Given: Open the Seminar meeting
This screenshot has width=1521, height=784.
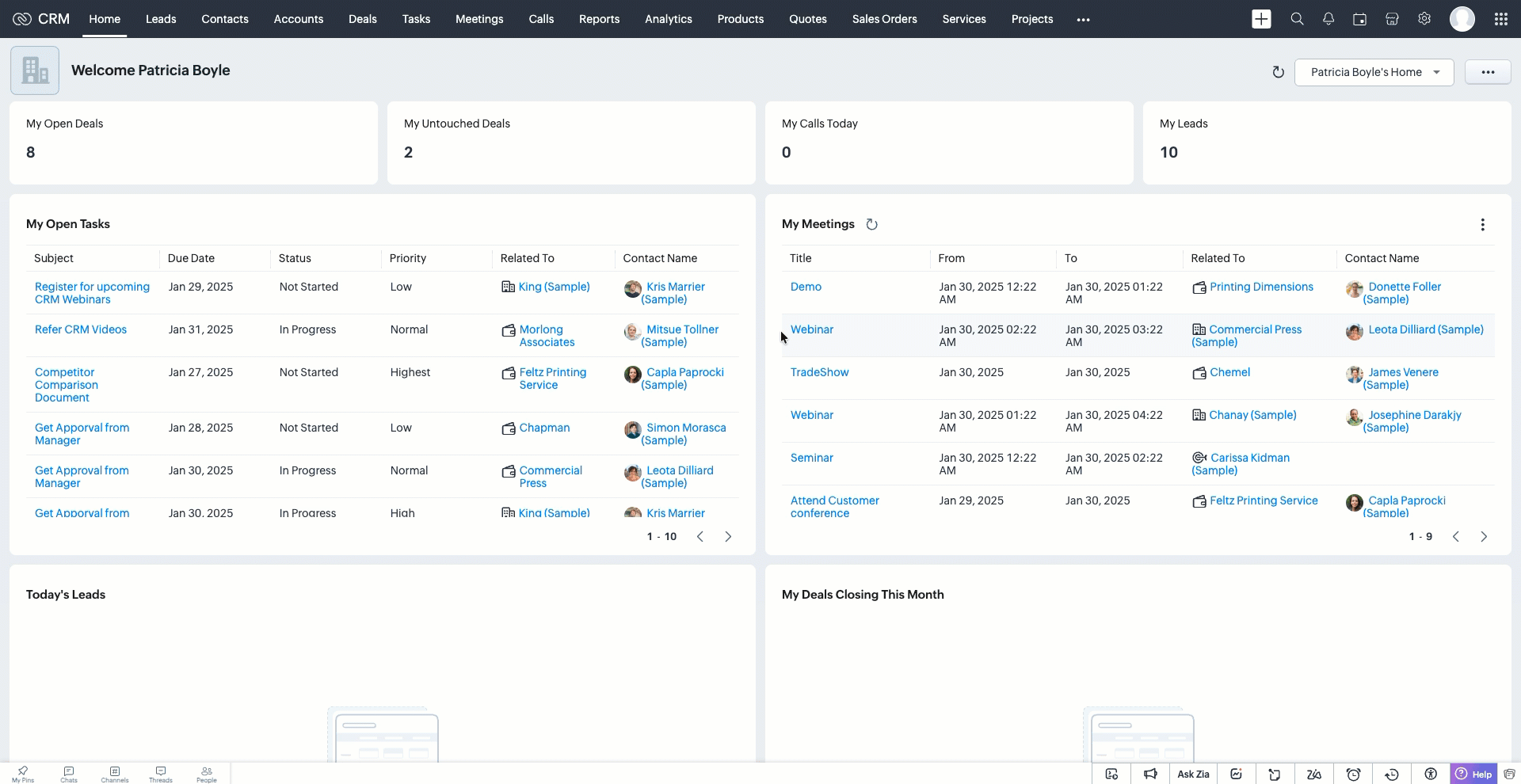Looking at the screenshot, I should (811, 458).
